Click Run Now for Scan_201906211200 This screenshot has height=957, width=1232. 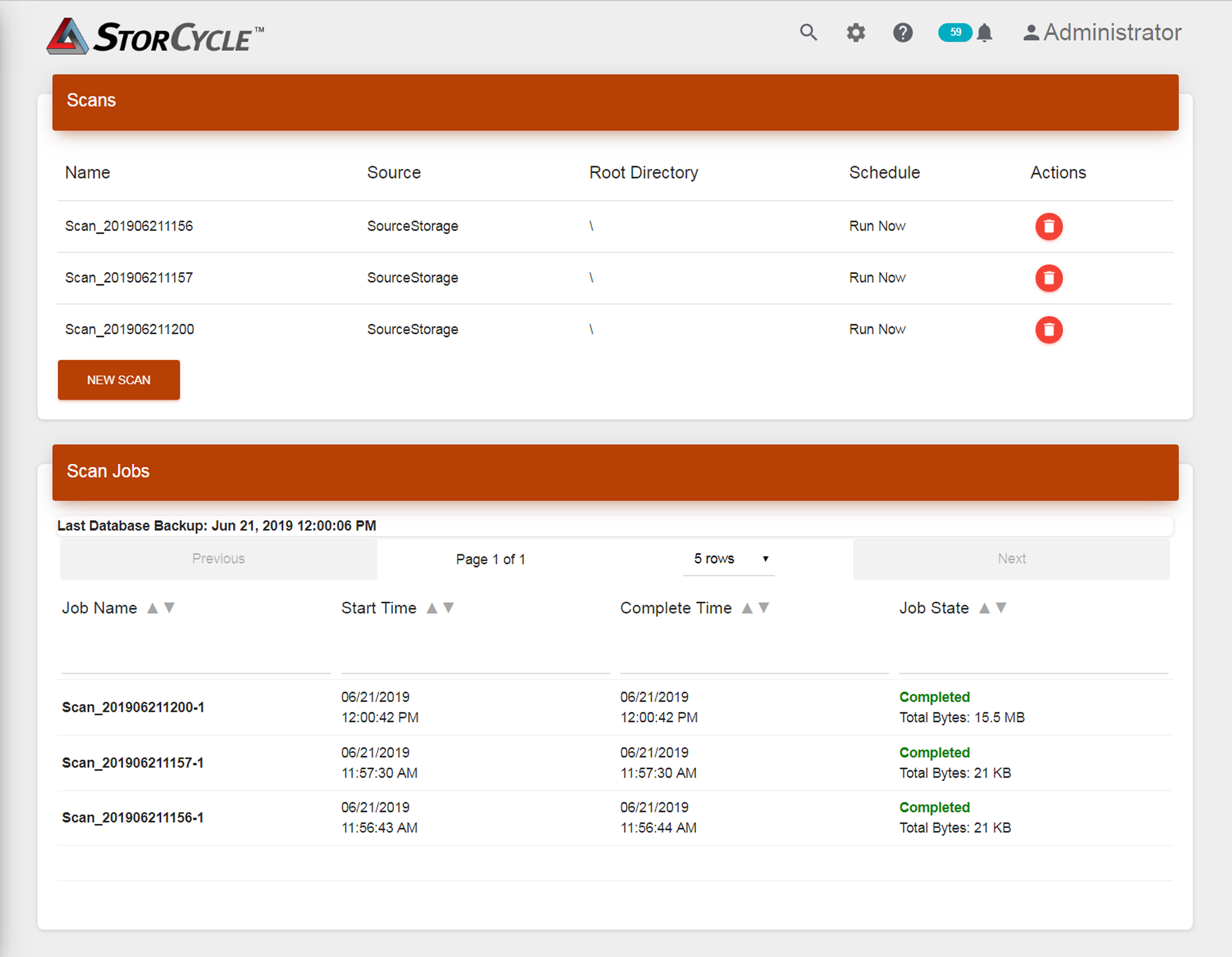coord(877,330)
